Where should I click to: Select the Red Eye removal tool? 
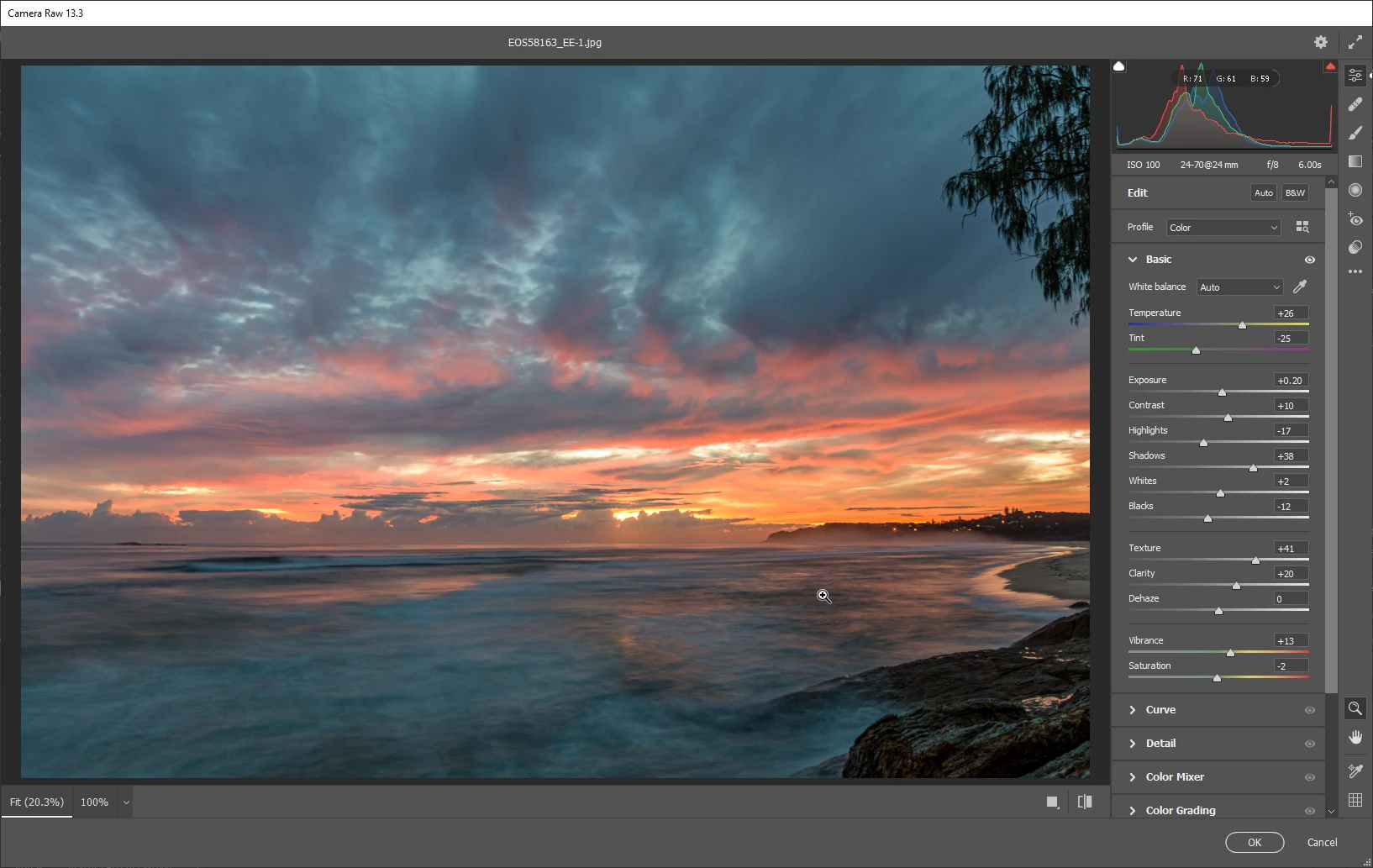click(1355, 218)
